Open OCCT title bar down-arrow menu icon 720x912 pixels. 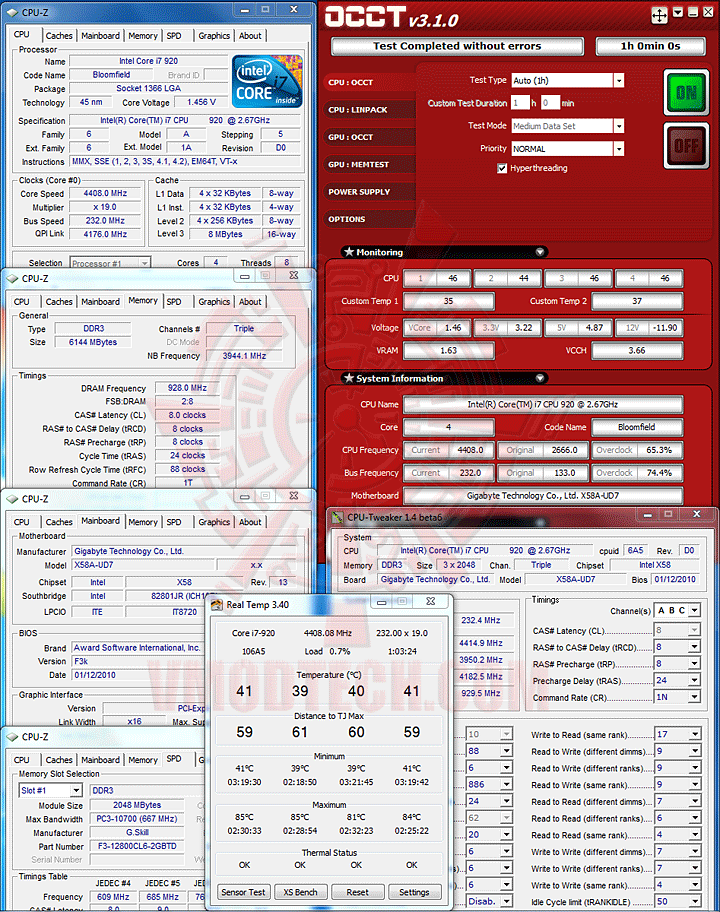678,12
